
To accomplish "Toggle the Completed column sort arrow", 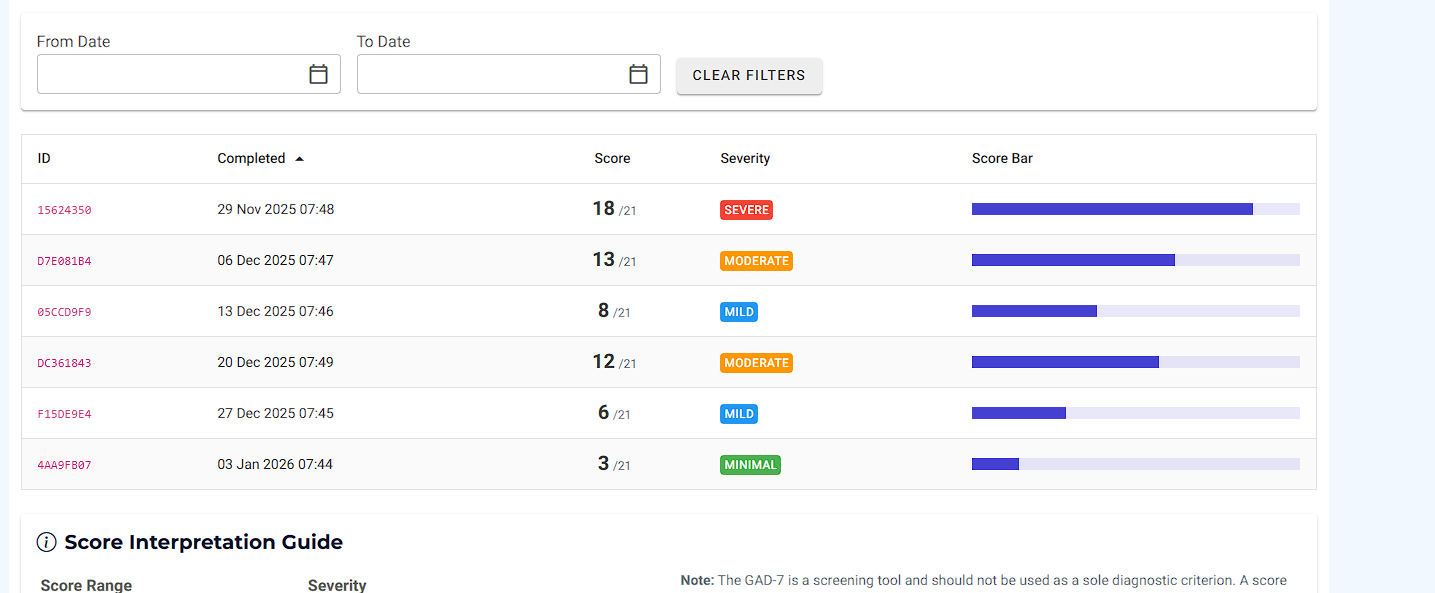I will (299, 158).
